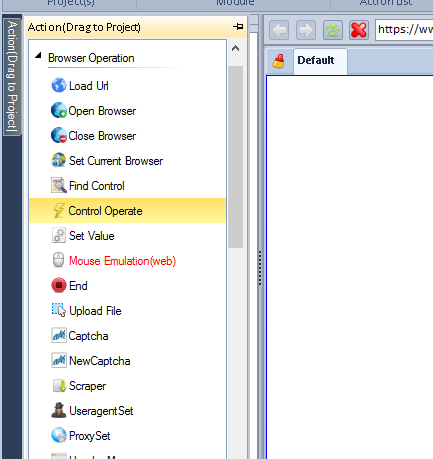Click the Load Url globe icon
The height and width of the screenshot is (459, 433).
(59, 85)
